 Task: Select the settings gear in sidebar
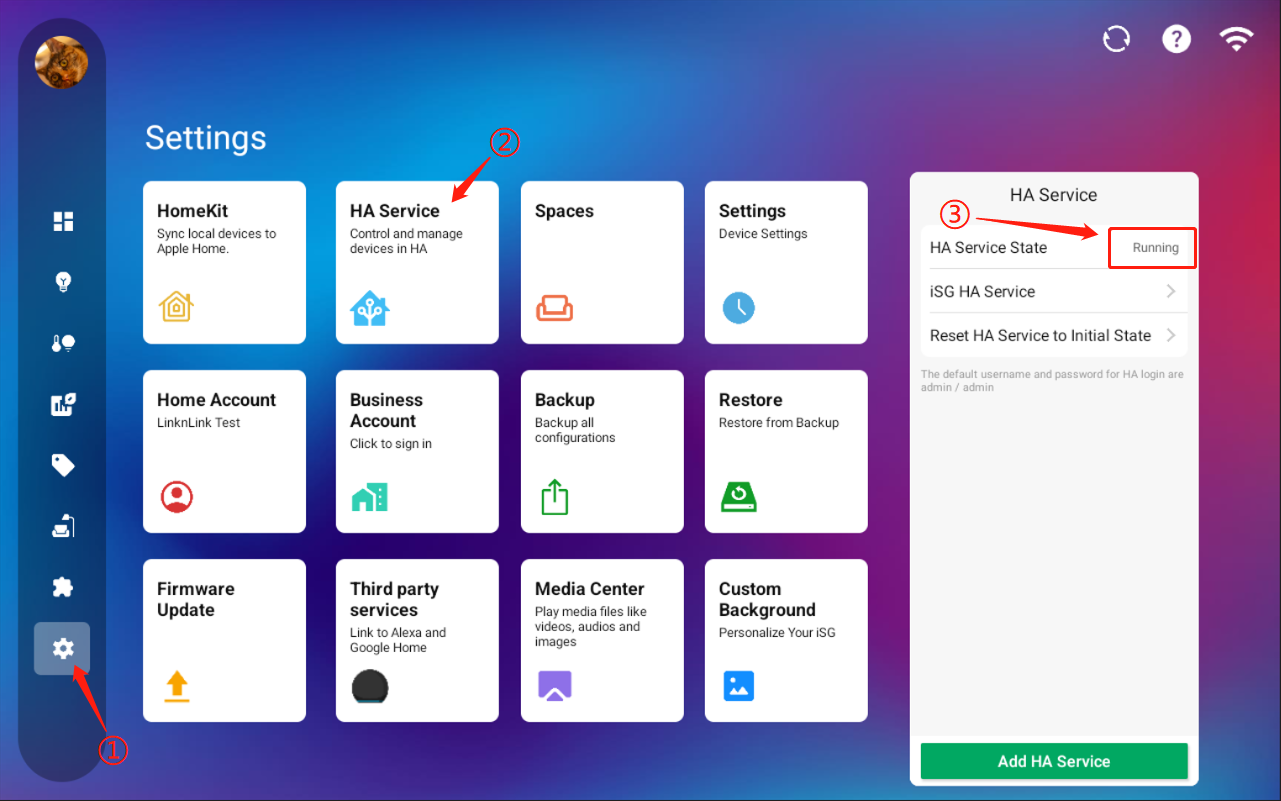coord(63,649)
